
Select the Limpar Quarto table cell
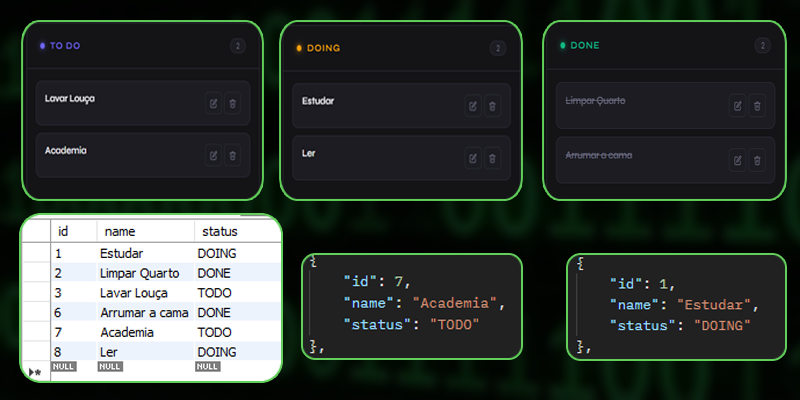(x=145, y=273)
